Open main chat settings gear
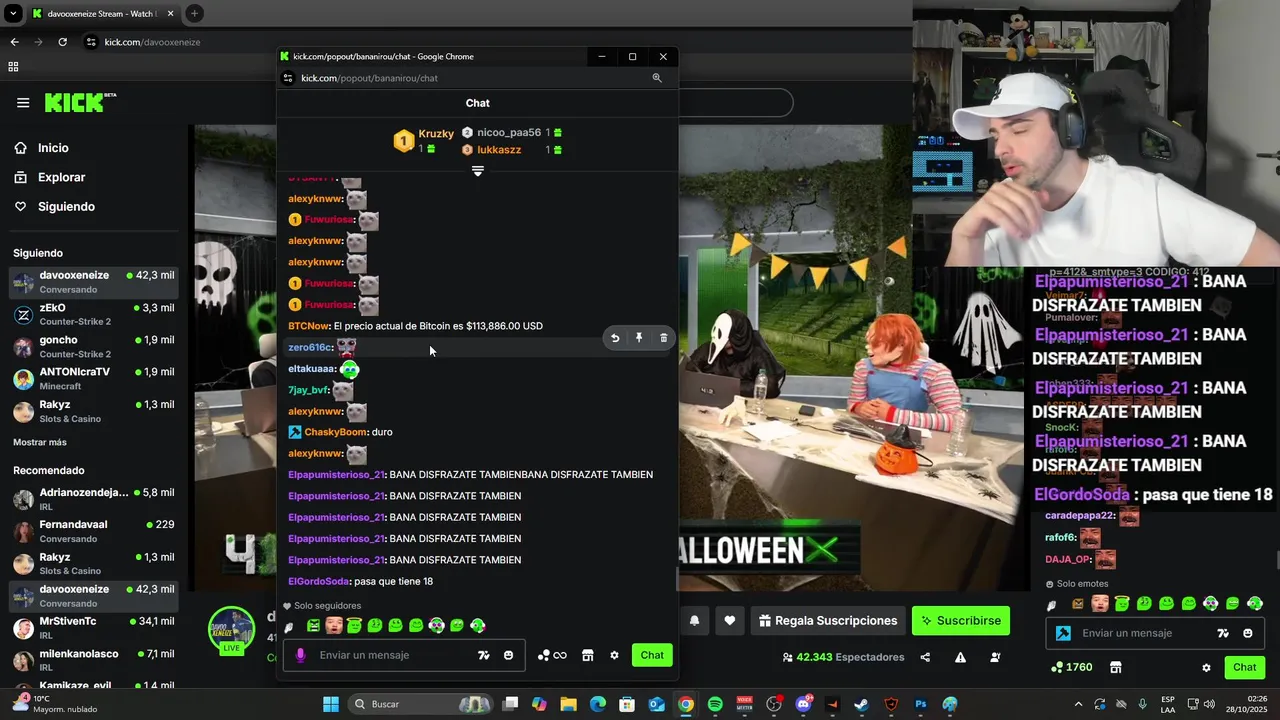 pyautogui.click(x=1206, y=667)
